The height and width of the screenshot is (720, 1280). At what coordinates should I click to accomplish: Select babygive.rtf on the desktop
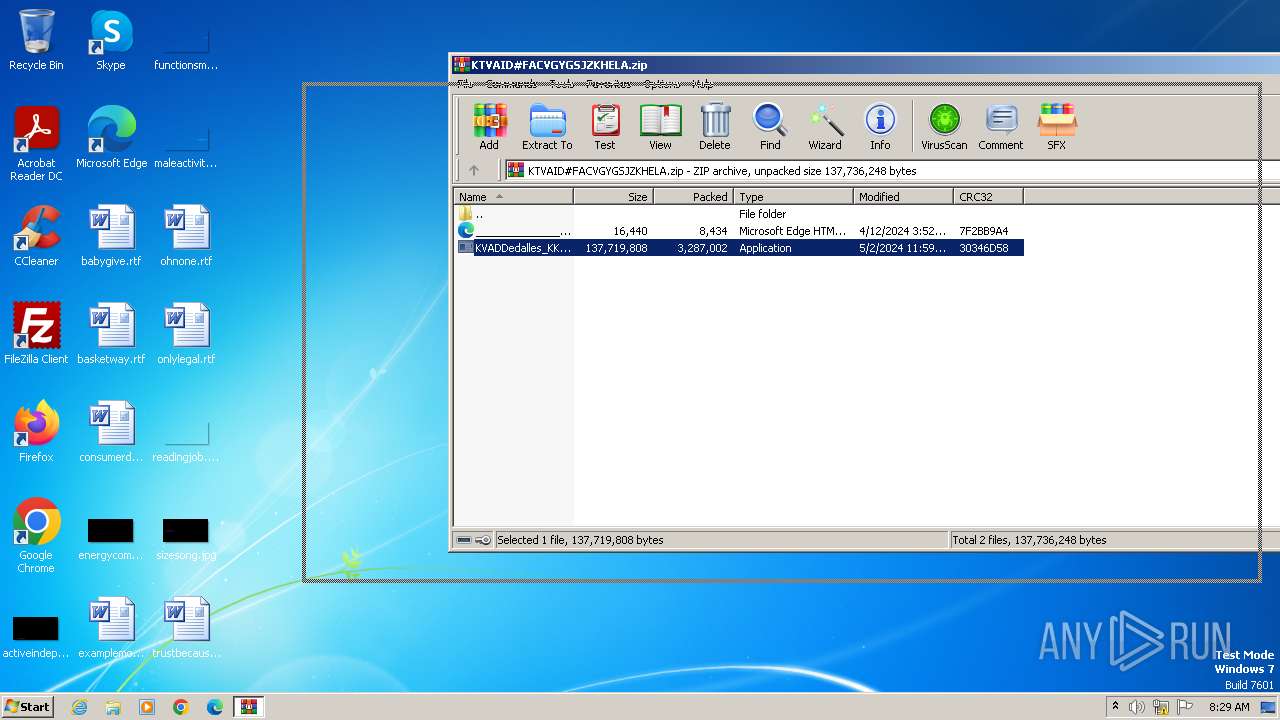point(111,236)
